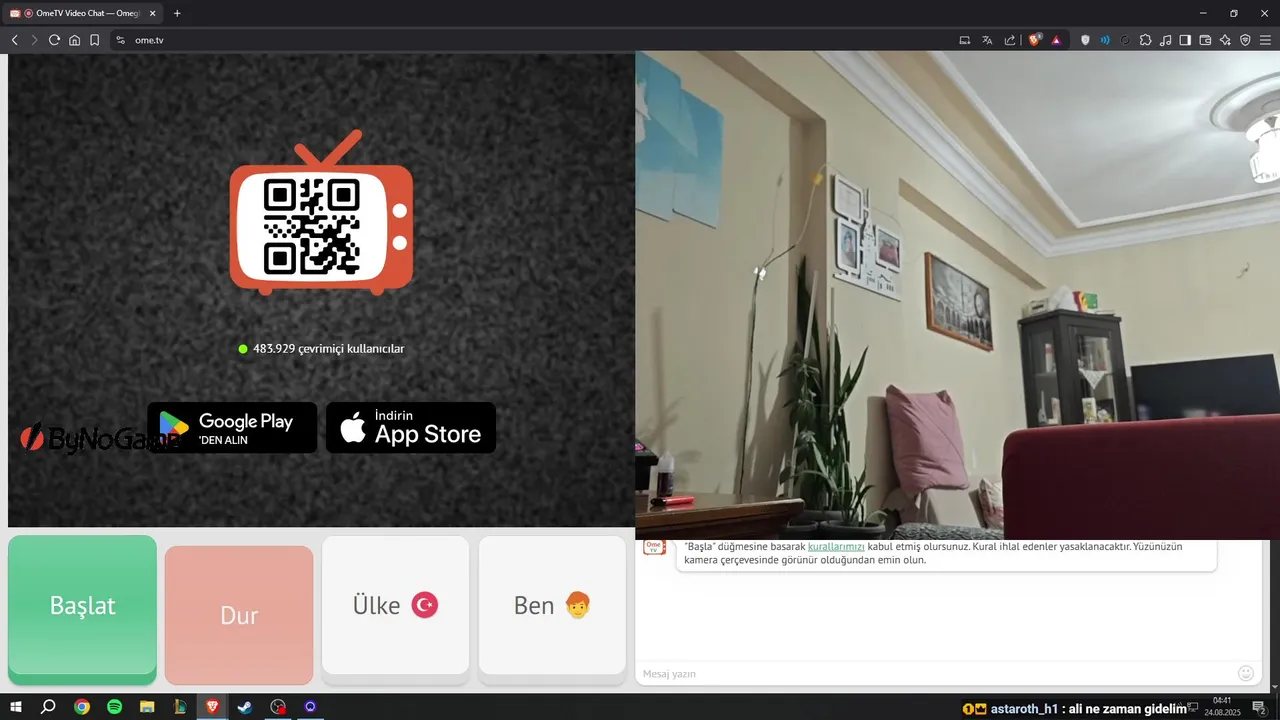
Task: Switch to Brave in the taskbar
Action: click(212, 707)
